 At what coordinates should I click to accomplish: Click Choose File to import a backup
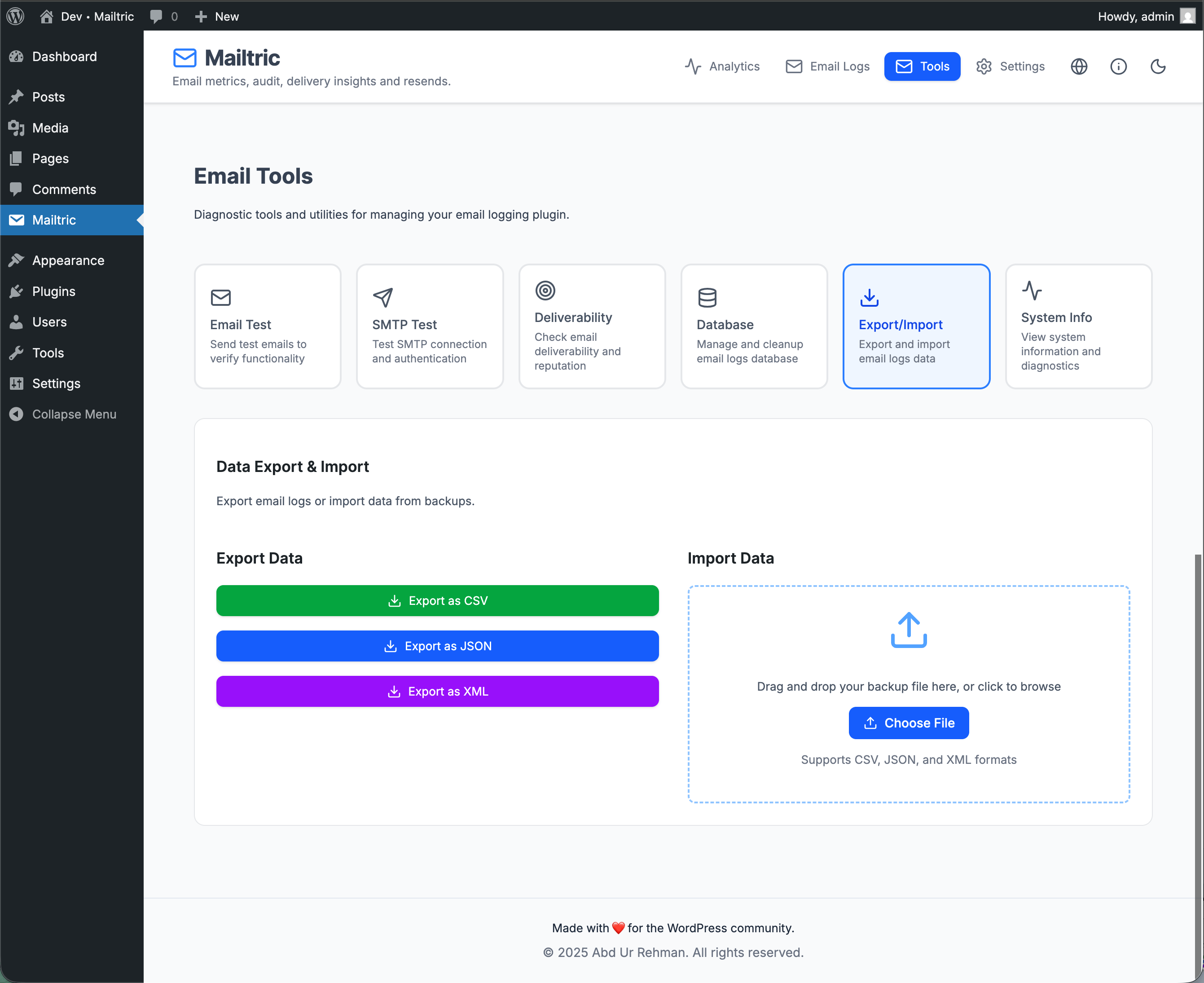[908, 723]
